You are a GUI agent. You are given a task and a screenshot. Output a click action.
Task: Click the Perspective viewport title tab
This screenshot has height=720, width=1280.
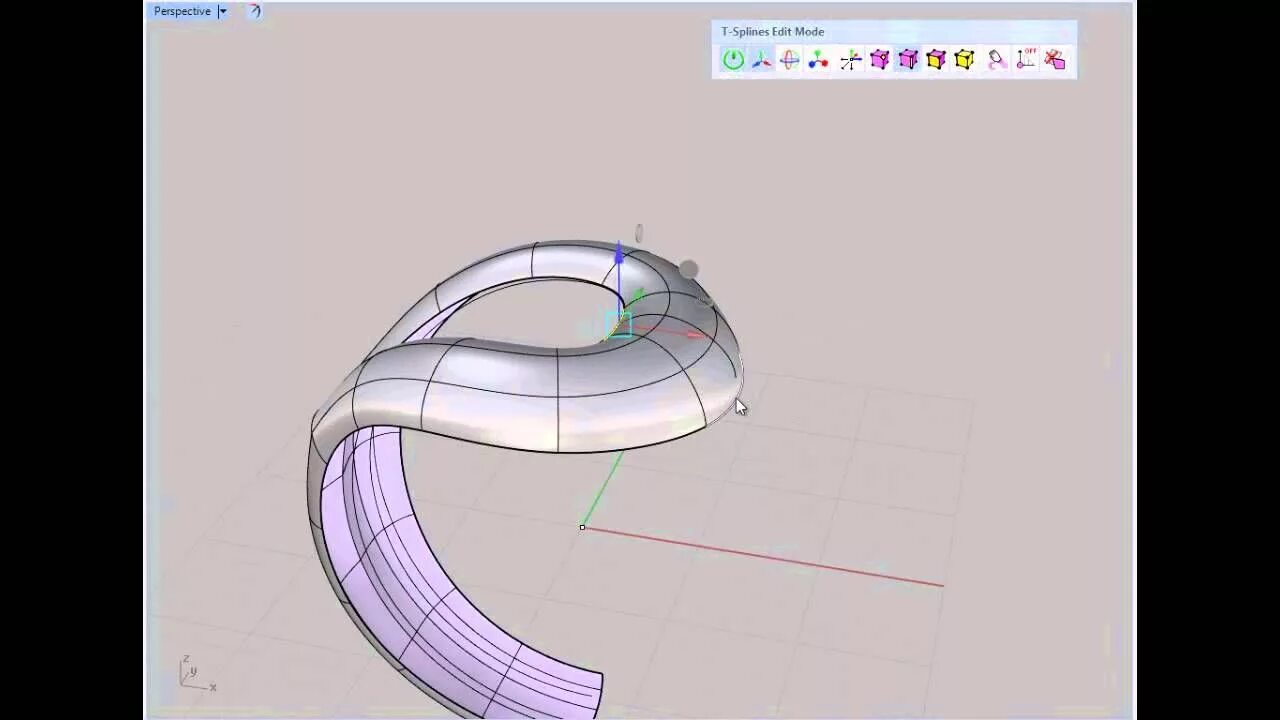click(x=182, y=12)
